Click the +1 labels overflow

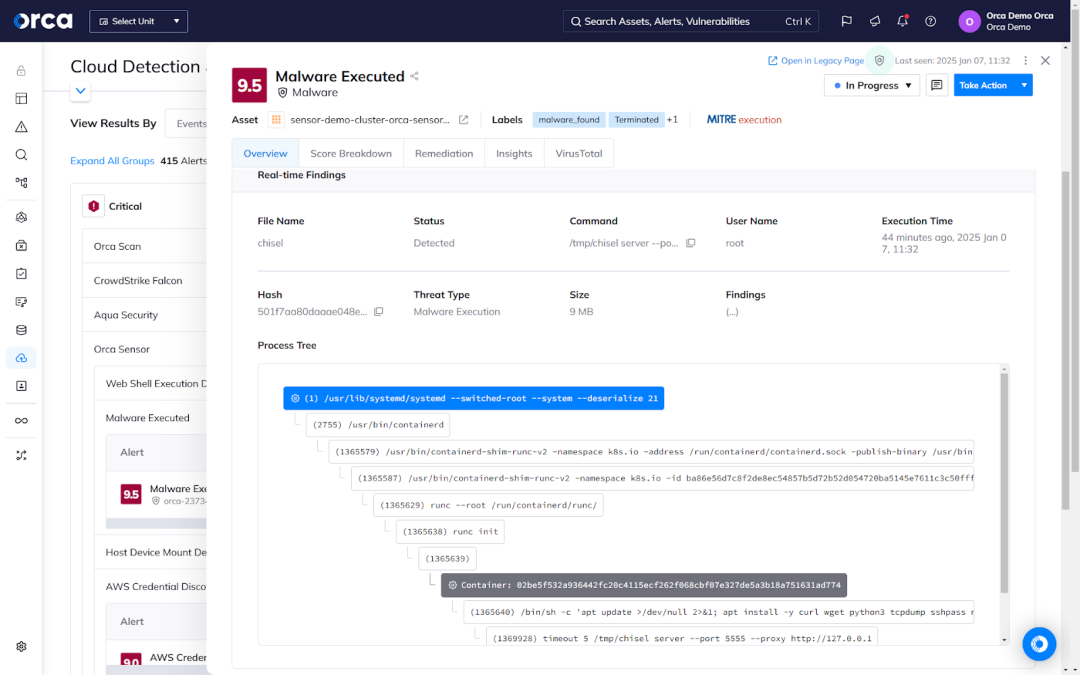(x=672, y=120)
